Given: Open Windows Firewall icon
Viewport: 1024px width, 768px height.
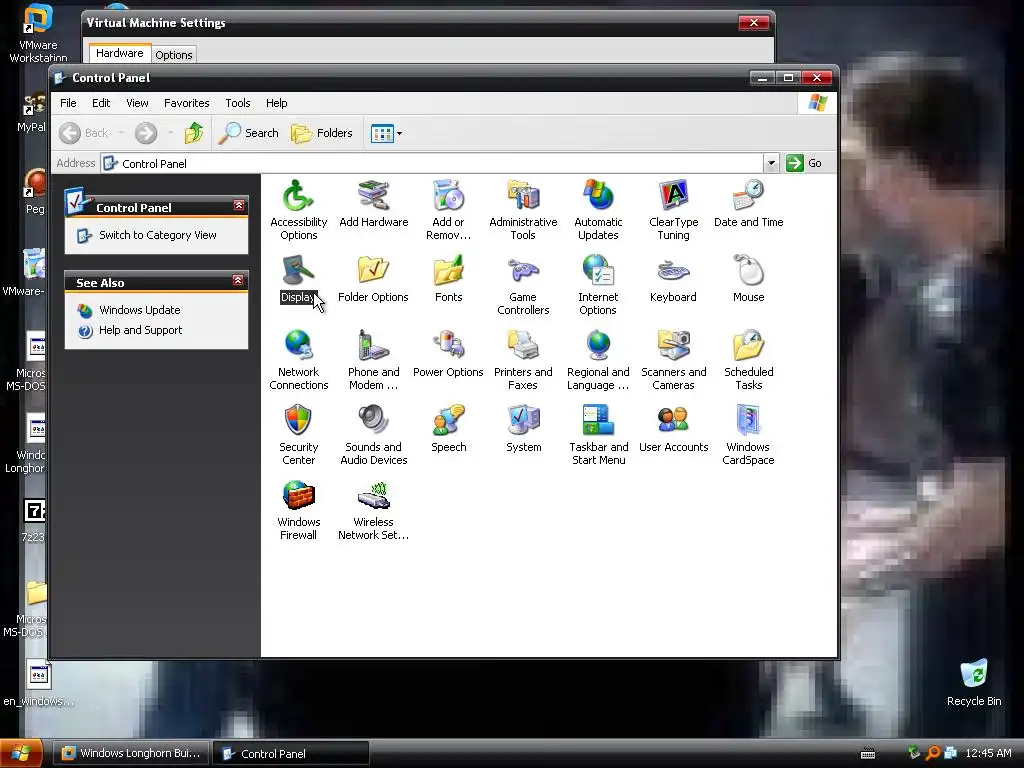Looking at the screenshot, I should point(298,510).
